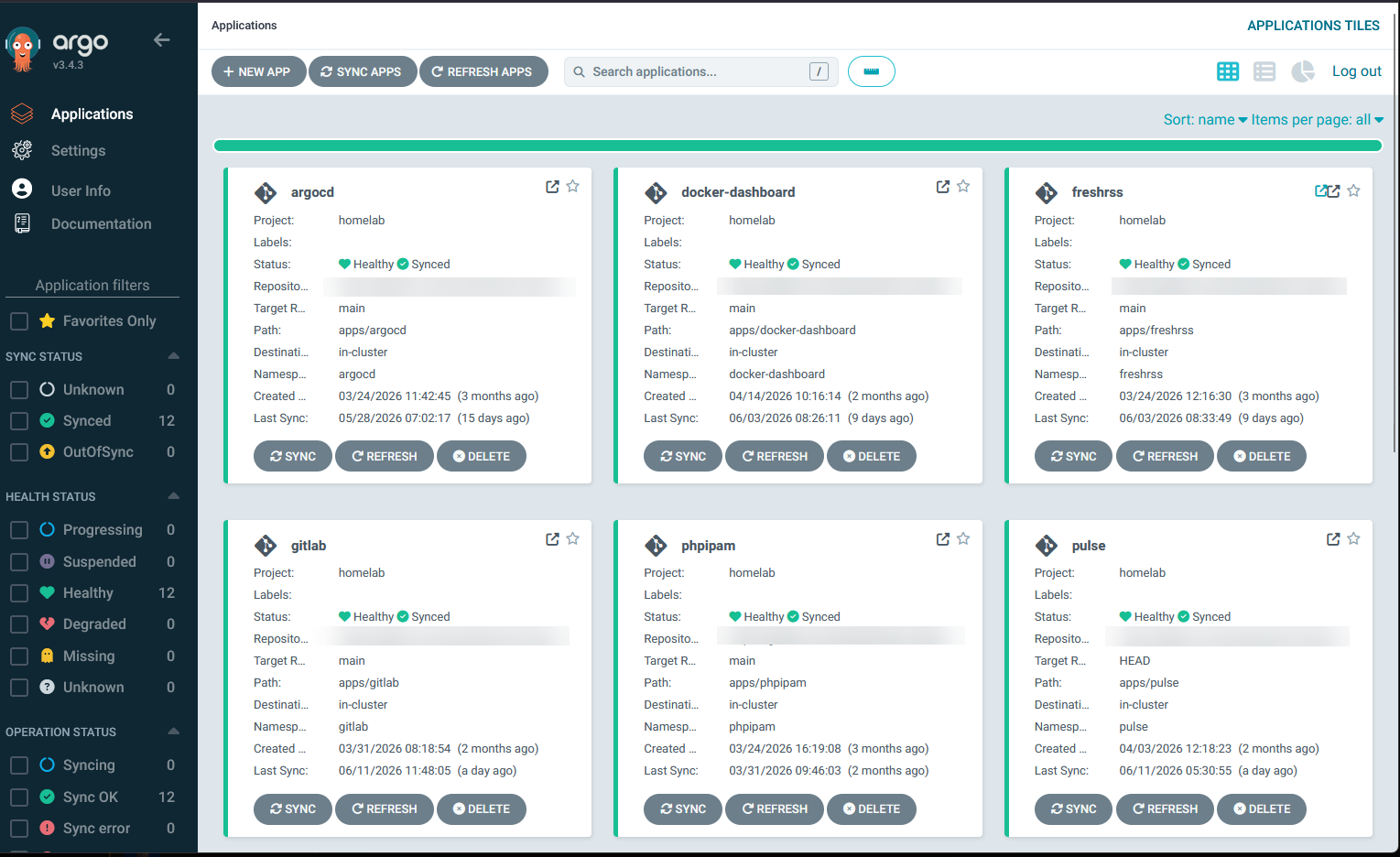Check the Sync OK operation filter
The image size is (1400, 857).
pyautogui.click(x=18, y=797)
